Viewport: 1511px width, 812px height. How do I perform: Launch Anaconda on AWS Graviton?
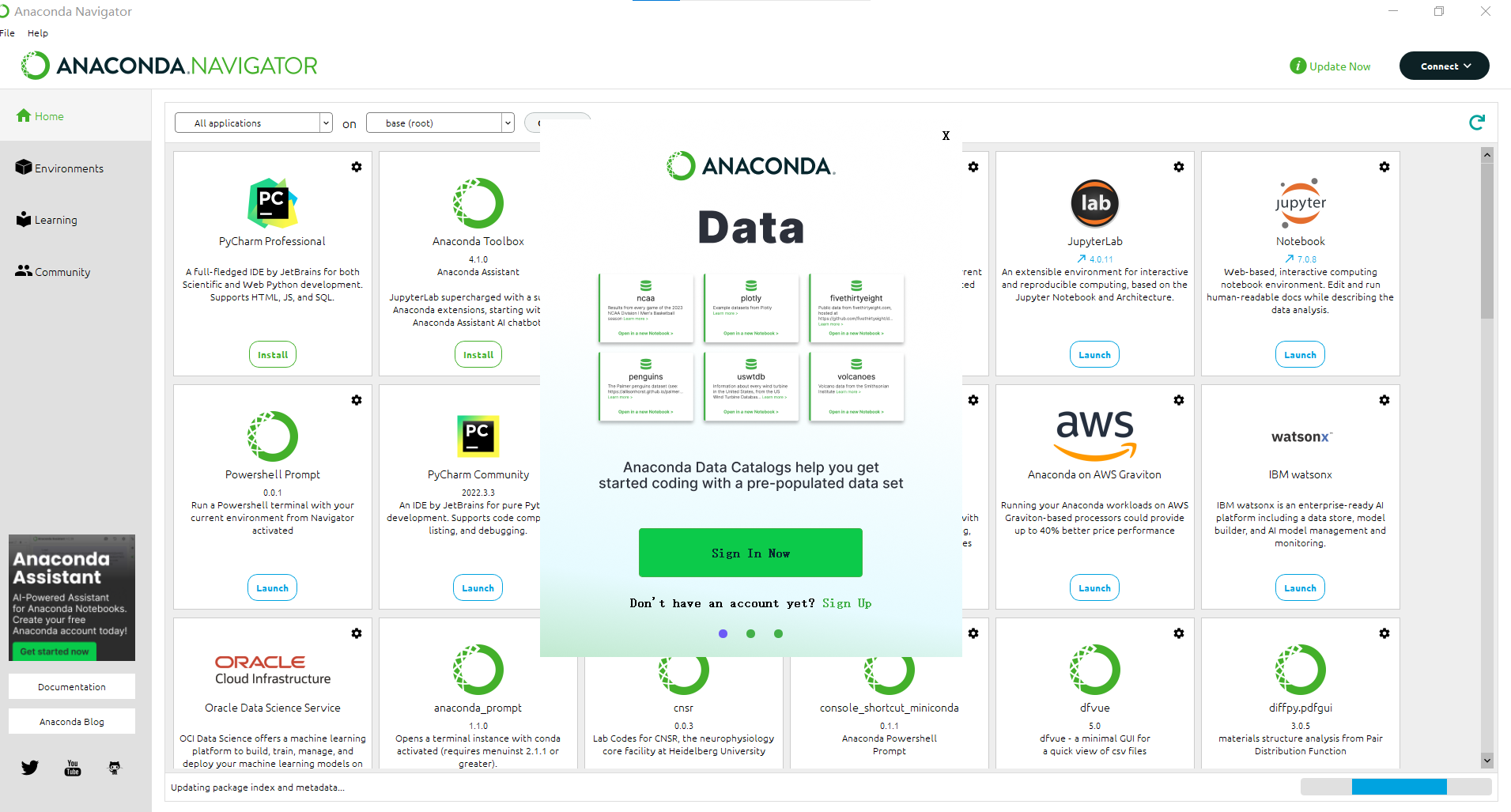(1095, 587)
